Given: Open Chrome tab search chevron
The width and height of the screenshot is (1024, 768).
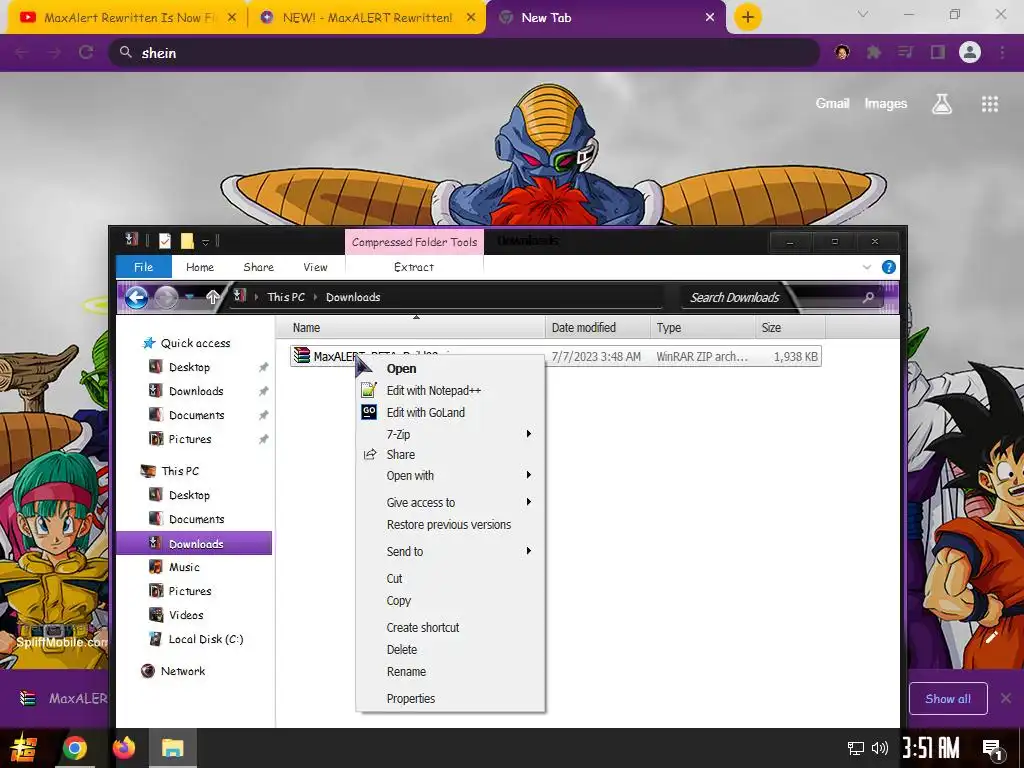Looking at the screenshot, I should (x=863, y=14).
